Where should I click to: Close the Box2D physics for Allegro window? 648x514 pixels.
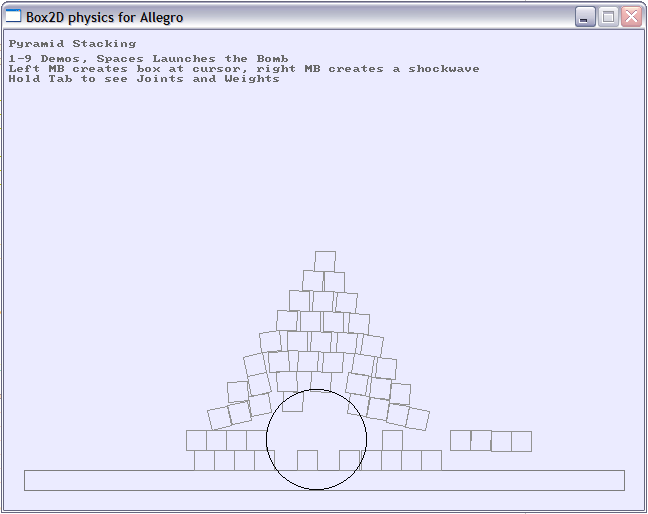[x=631, y=17]
